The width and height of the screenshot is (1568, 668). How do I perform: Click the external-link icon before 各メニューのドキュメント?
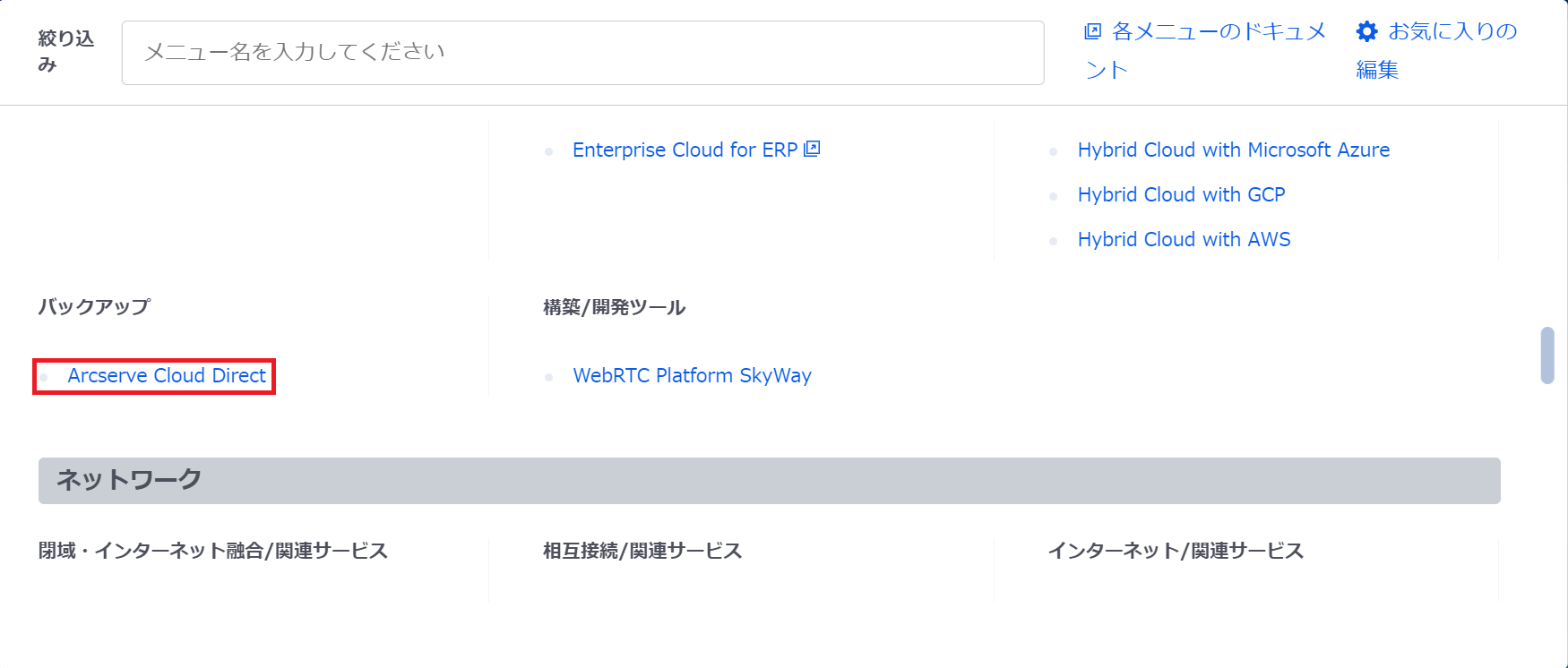click(1092, 32)
